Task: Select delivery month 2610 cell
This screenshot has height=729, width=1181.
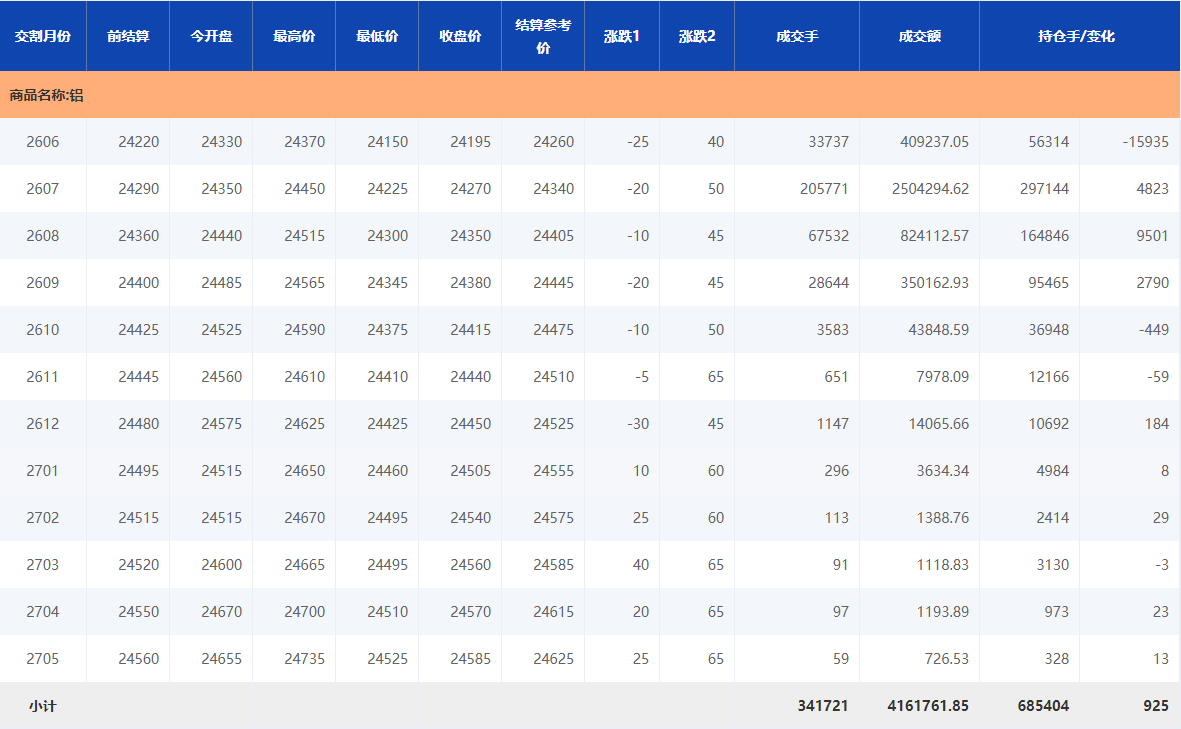Action: point(42,330)
